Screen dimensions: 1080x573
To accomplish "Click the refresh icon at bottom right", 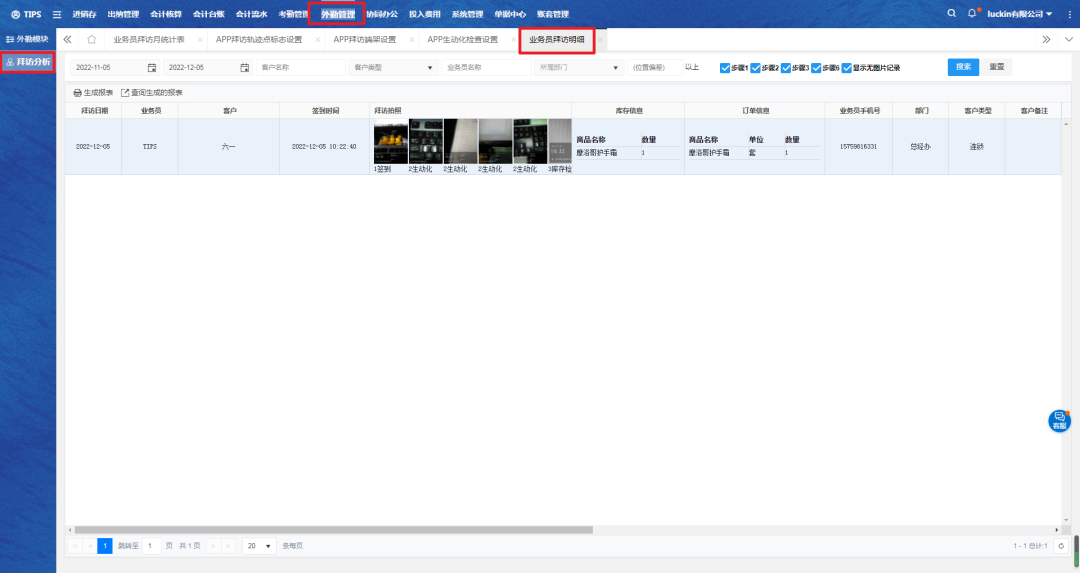I will (x=1061, y=546).
